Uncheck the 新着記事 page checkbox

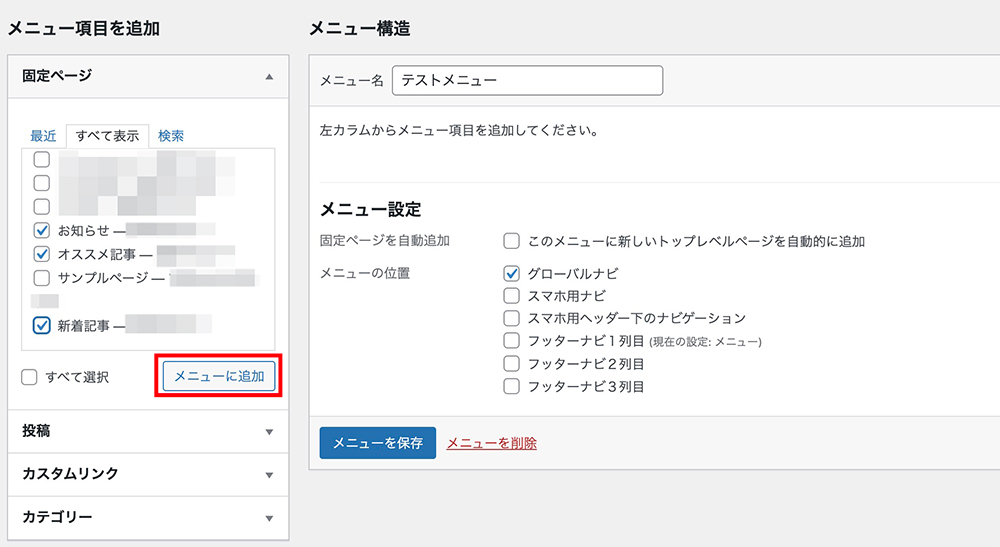pyautogui.click(x=41, y=325)
